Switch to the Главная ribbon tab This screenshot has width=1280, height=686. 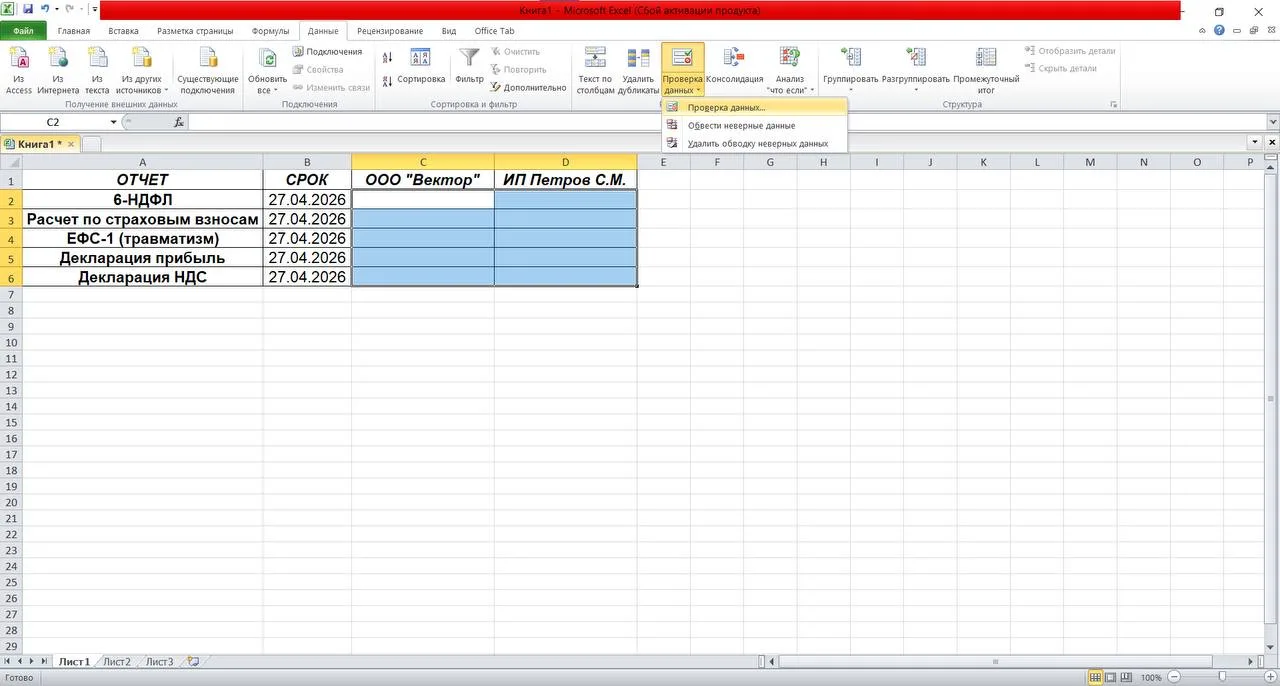click(x=74, y=31)
